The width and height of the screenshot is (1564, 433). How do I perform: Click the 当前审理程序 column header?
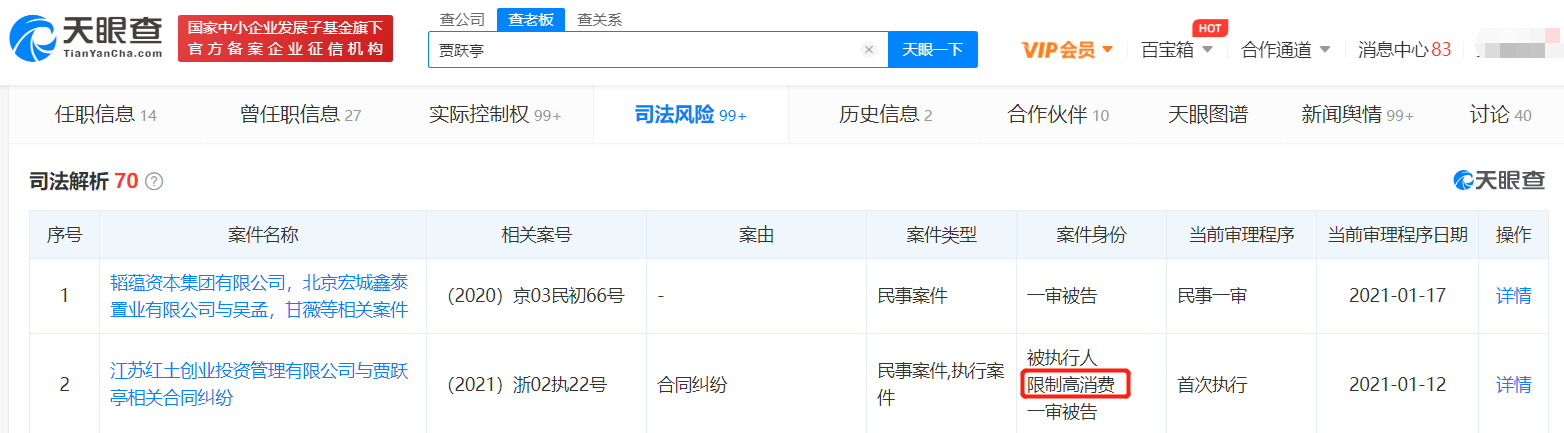click(x=1241, y=235)
